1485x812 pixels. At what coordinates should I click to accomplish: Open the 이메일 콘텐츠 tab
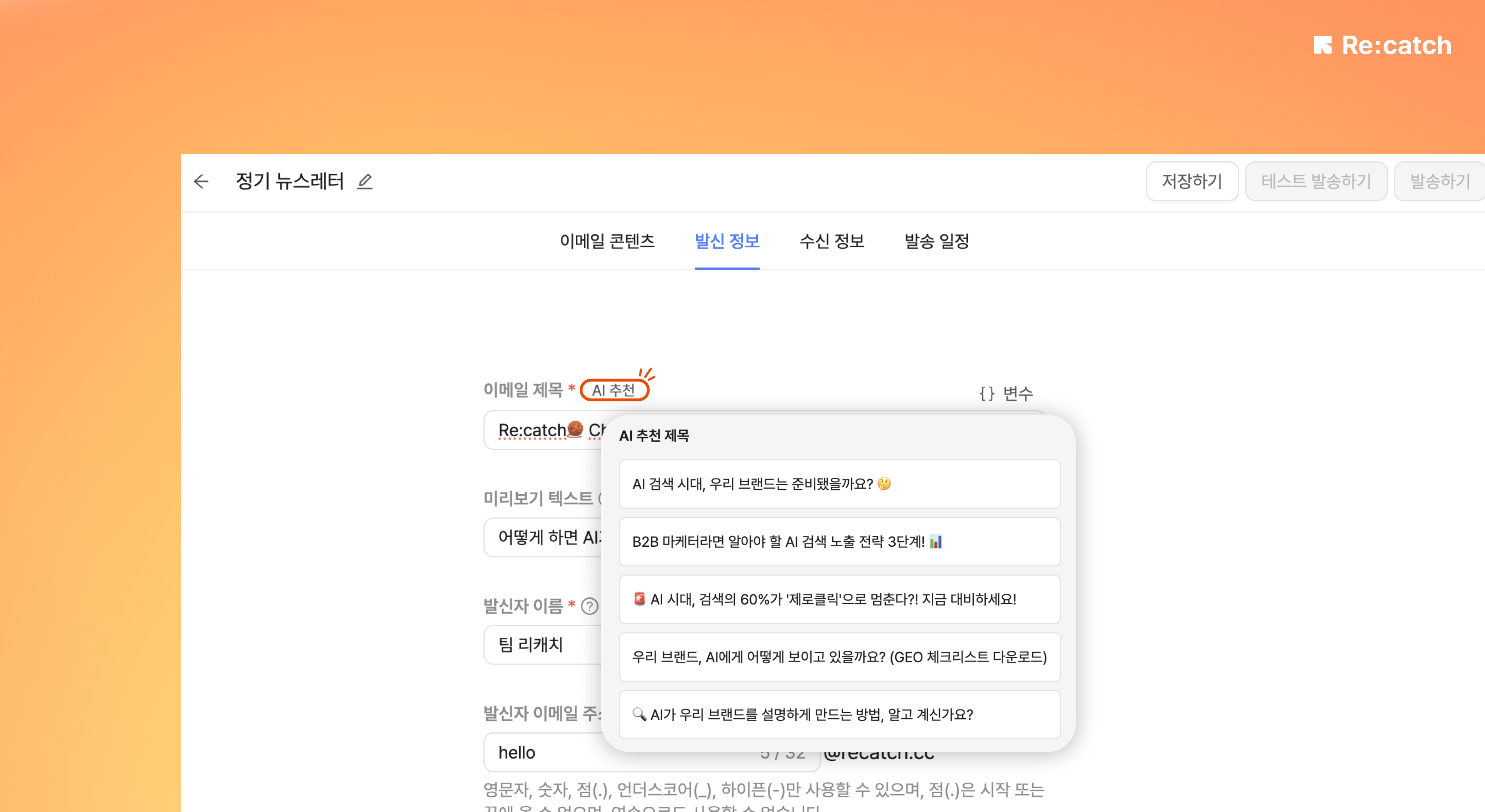tap(607, 241)
